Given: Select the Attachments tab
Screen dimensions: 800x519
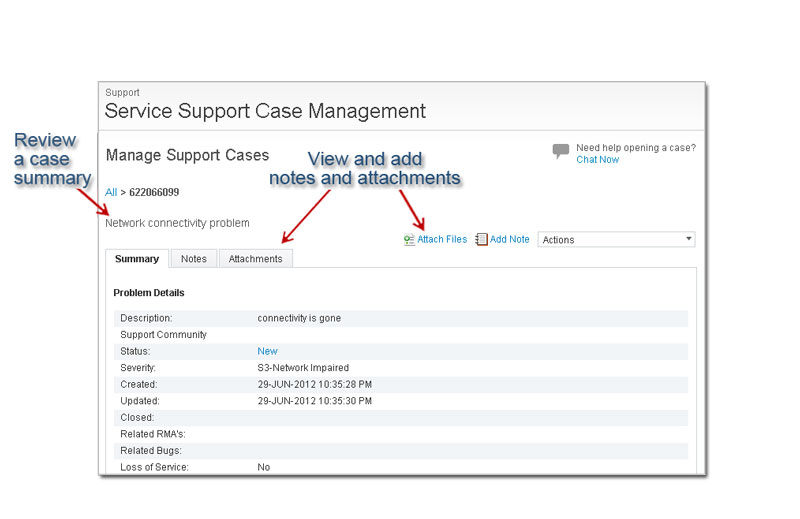Looking at the screenshot, I should coord(255,259).
